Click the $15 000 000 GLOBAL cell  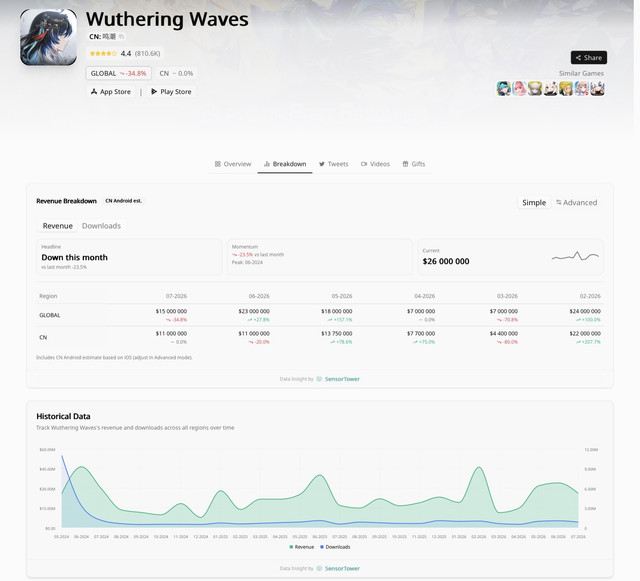[x=171, y=311]
